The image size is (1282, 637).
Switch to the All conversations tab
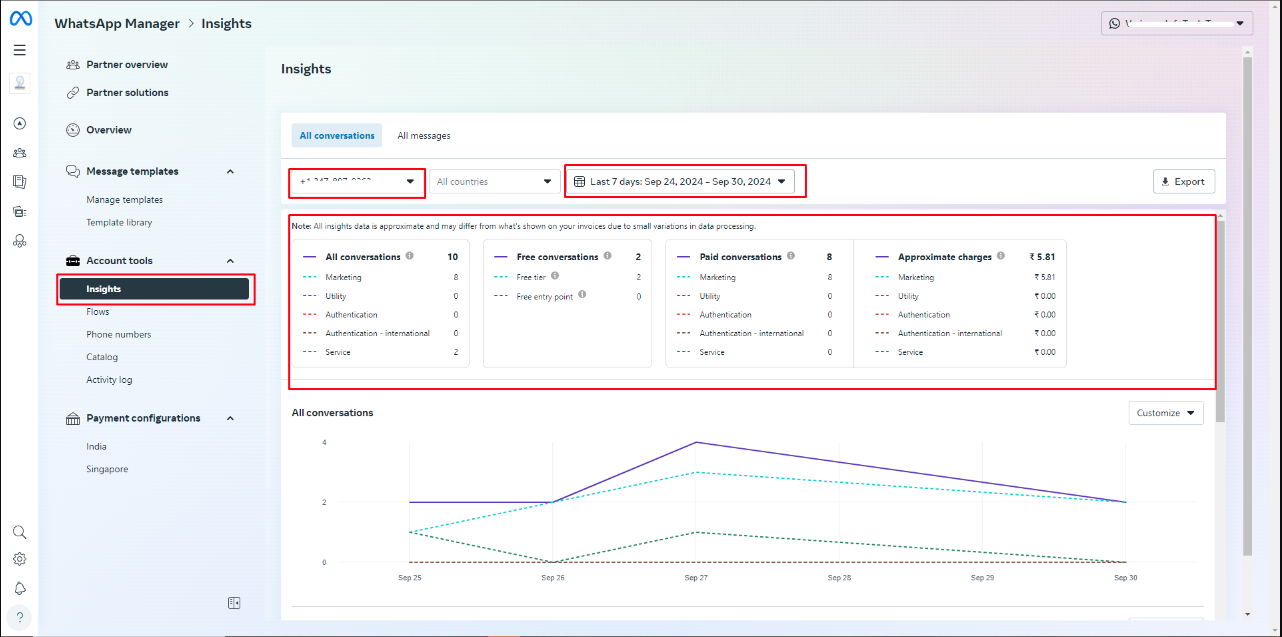click(337, 136)
